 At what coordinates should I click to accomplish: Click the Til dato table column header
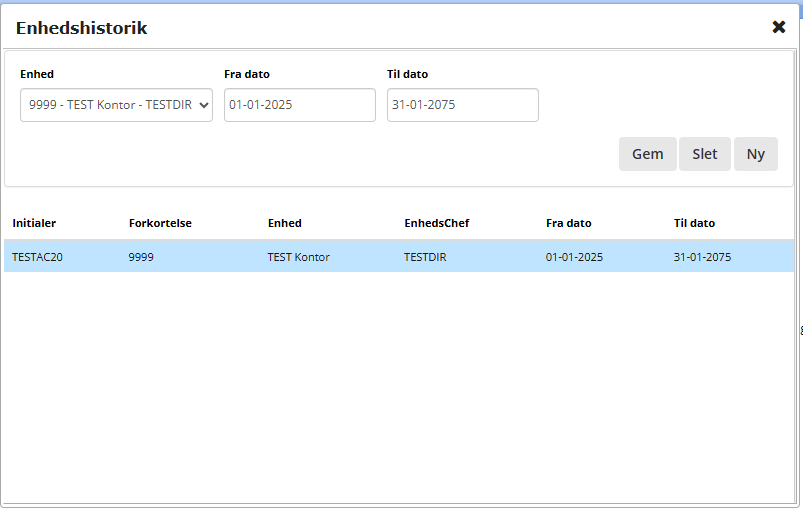[x=694, y=223]
